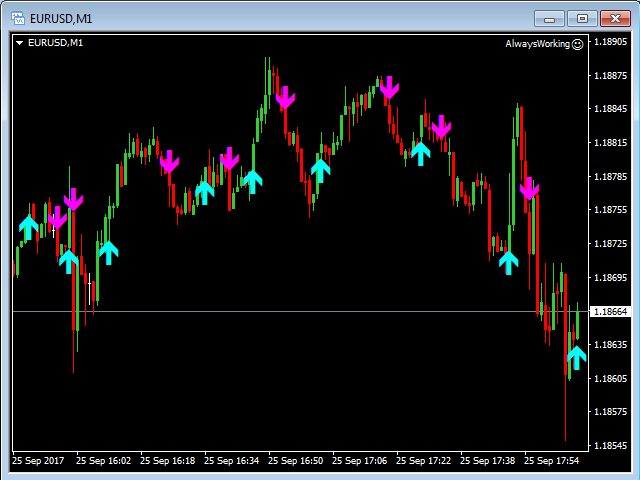Close the EURUSD,M1 chart window
The width and height of the screenshot is (640, 480).
pyautogui.click(x=616, y=18)
